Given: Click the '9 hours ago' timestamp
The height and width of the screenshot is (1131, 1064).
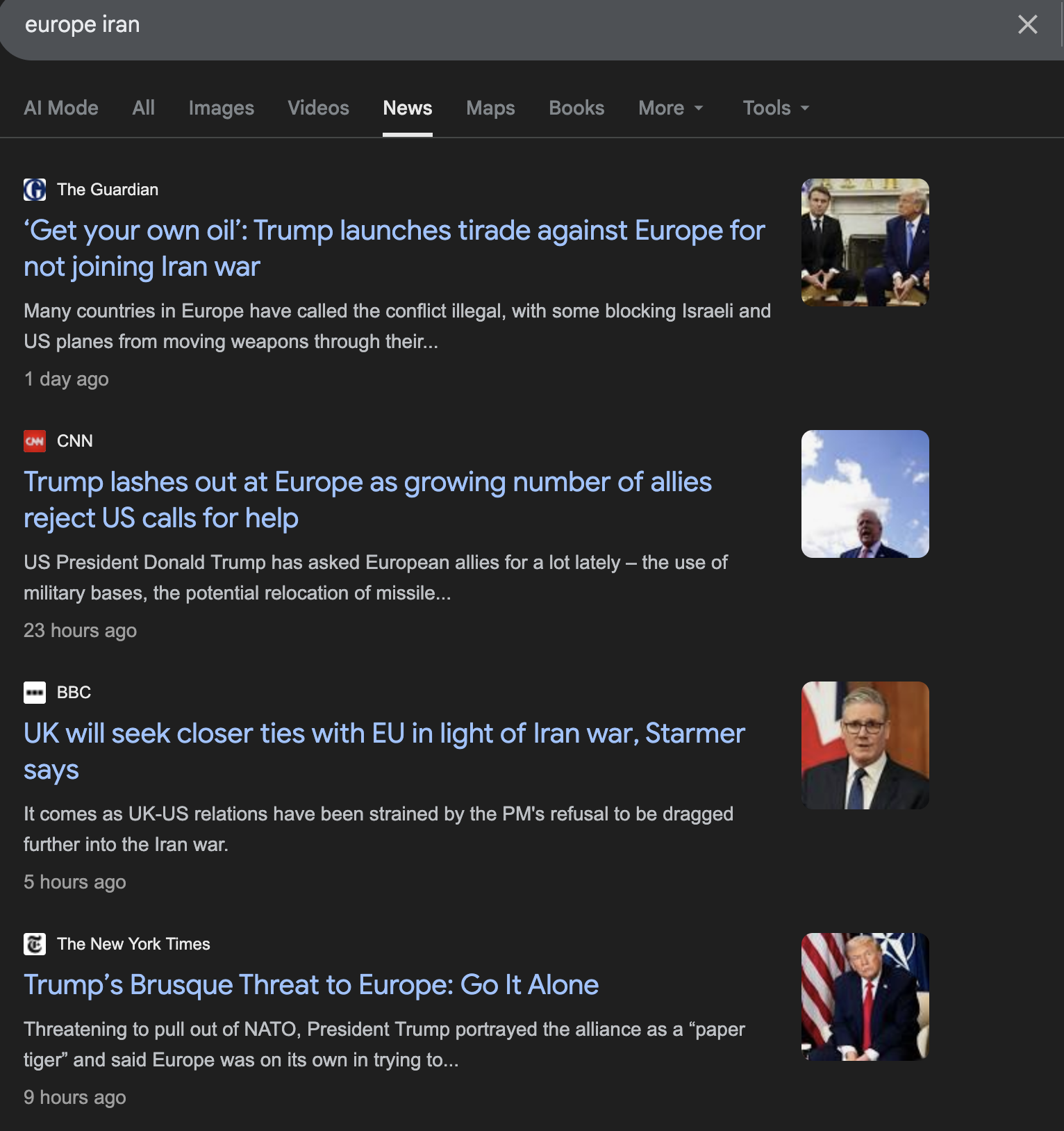Looking at the screenshot, I should pyautogui.click(x=75, y=1098).
